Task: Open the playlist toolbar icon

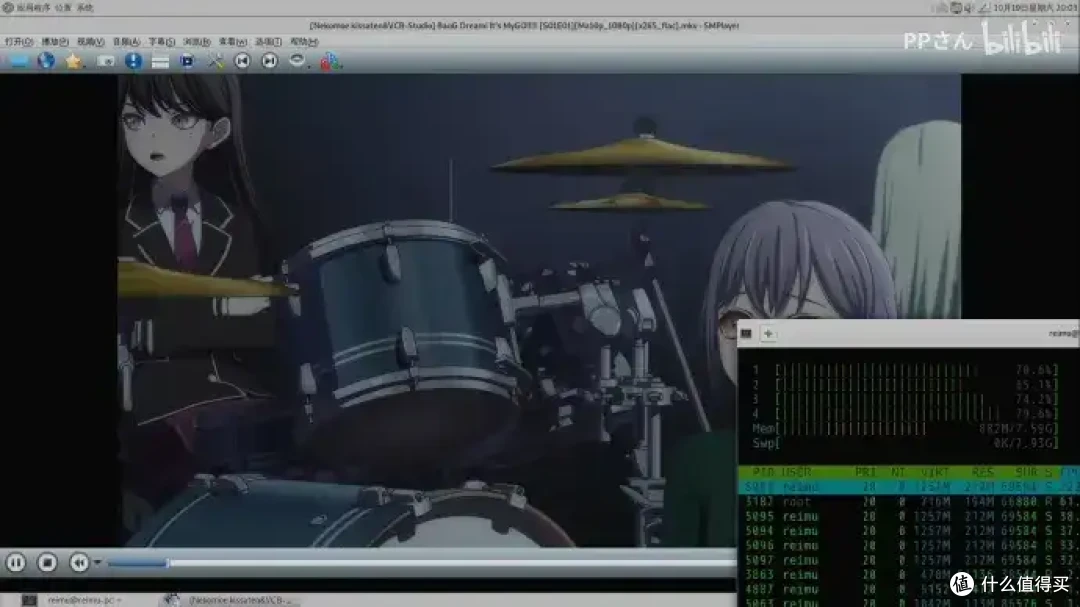Action: [160, 61]
